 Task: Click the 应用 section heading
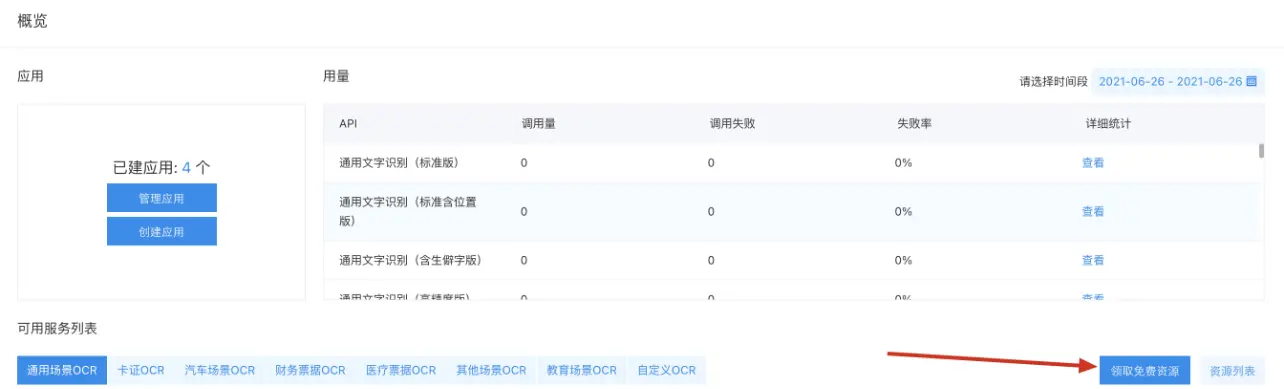point(30,75)
